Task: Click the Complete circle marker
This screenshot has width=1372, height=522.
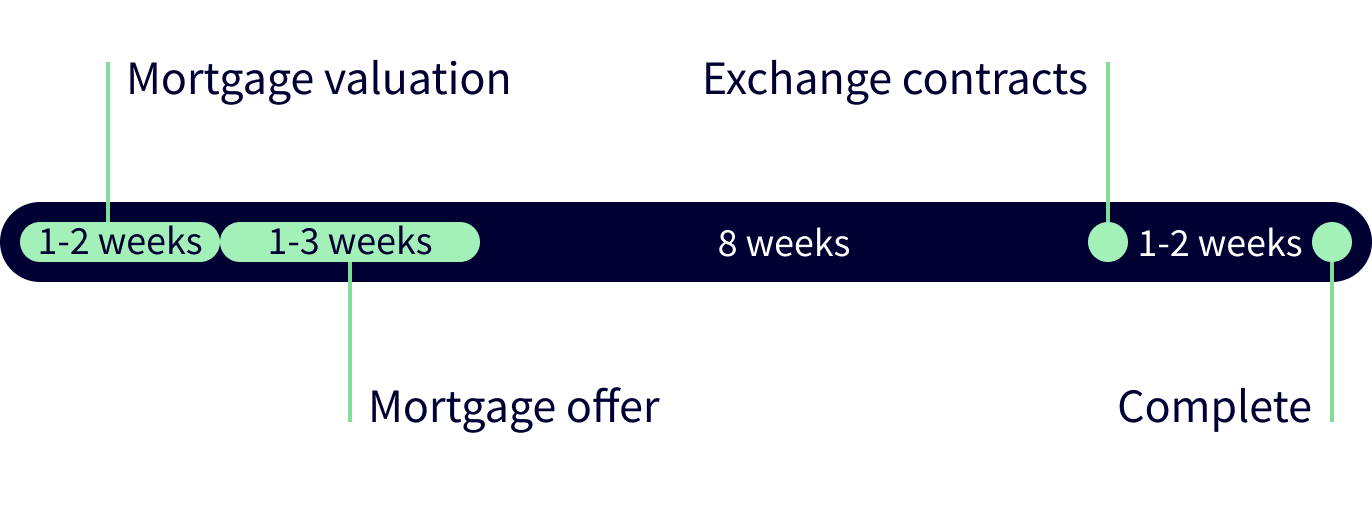Action: (1332, 242)
